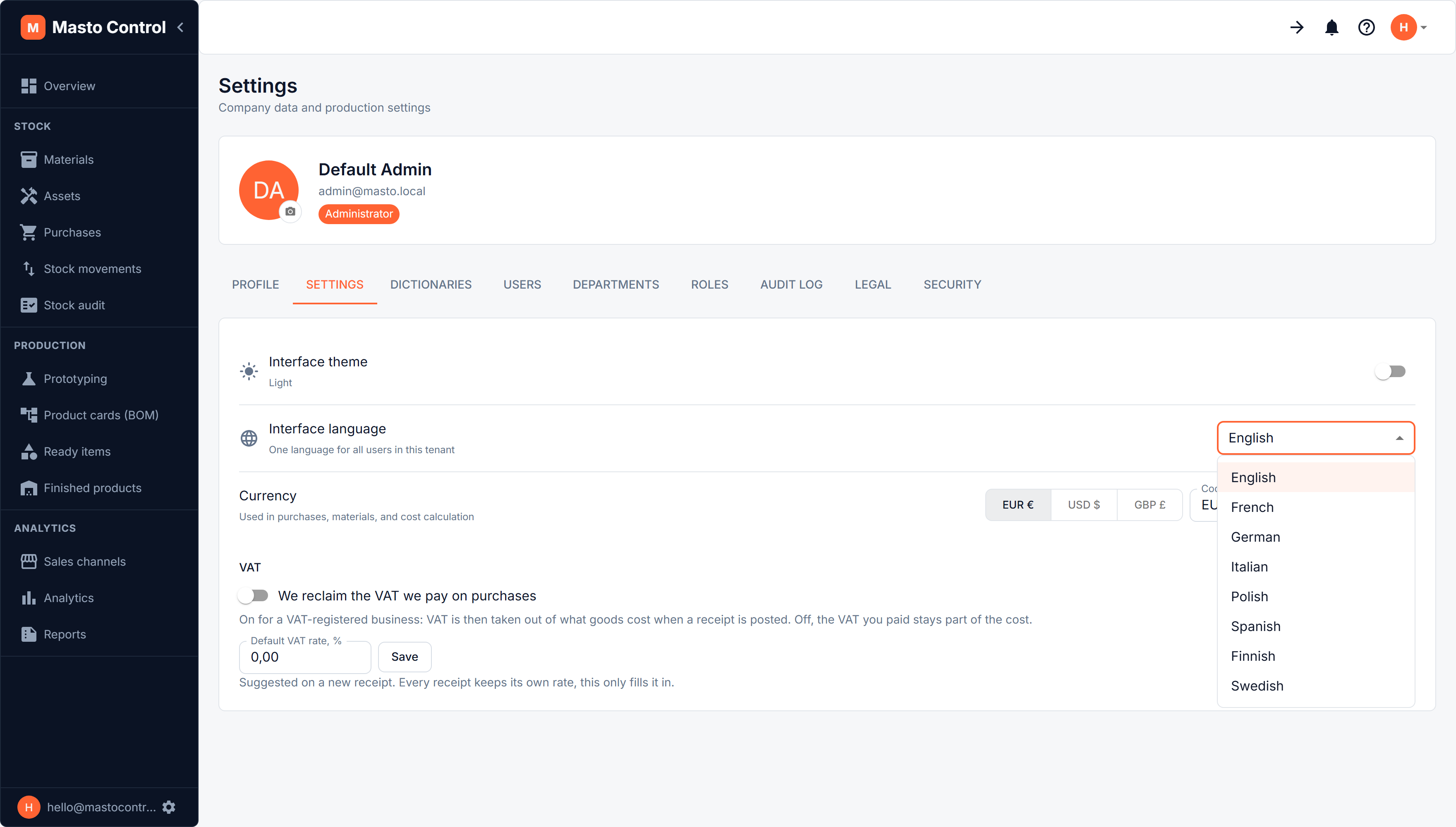This screenshot has width=1456, height=827.
Task: Click the settings gear at sidebar bottom
Action: [x=169, y=807]
